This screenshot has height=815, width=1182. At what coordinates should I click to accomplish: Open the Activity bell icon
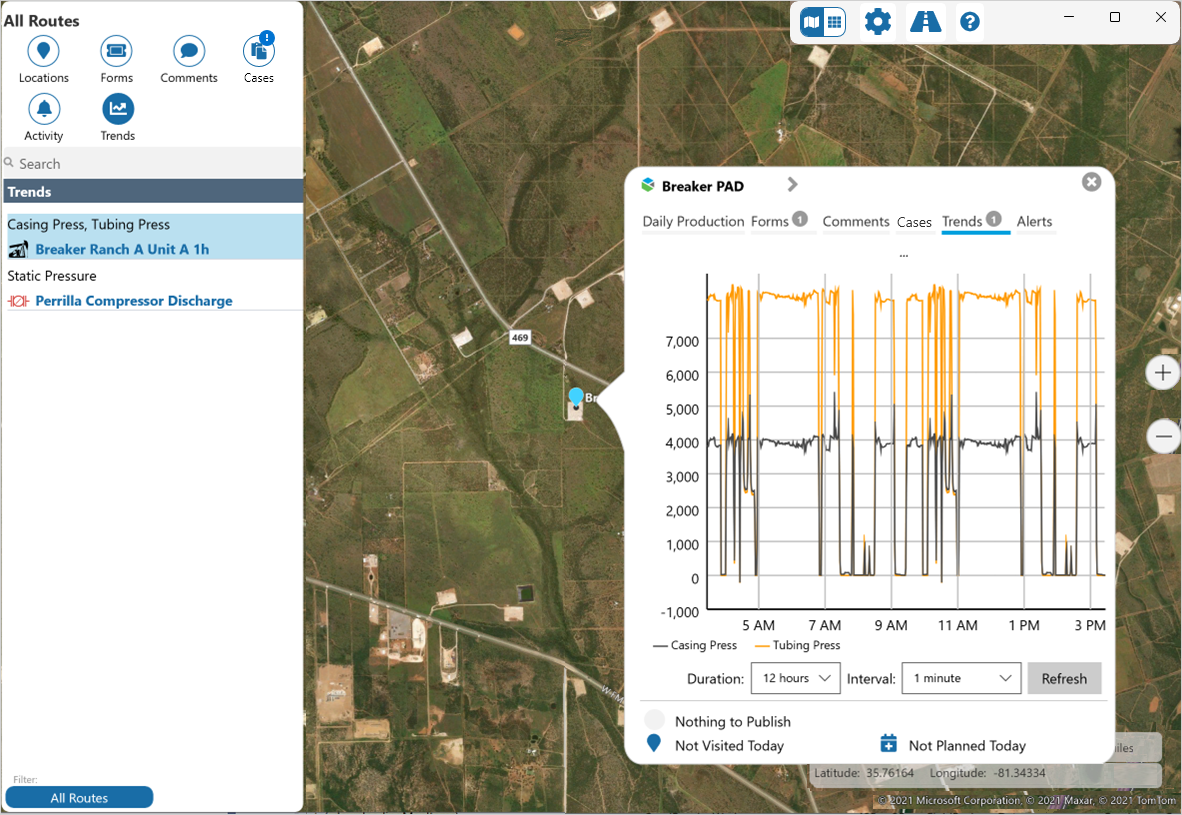click(43, 109)
